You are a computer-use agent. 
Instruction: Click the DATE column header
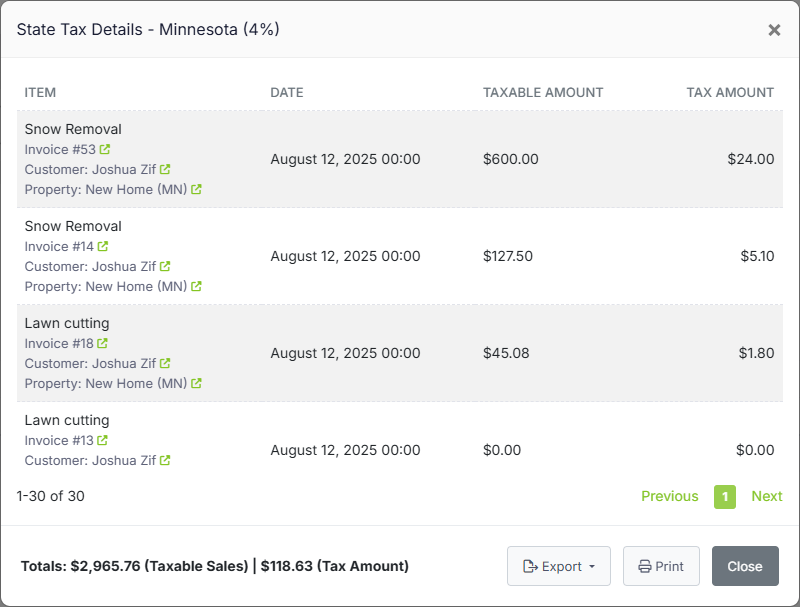[x=287, y=92]
